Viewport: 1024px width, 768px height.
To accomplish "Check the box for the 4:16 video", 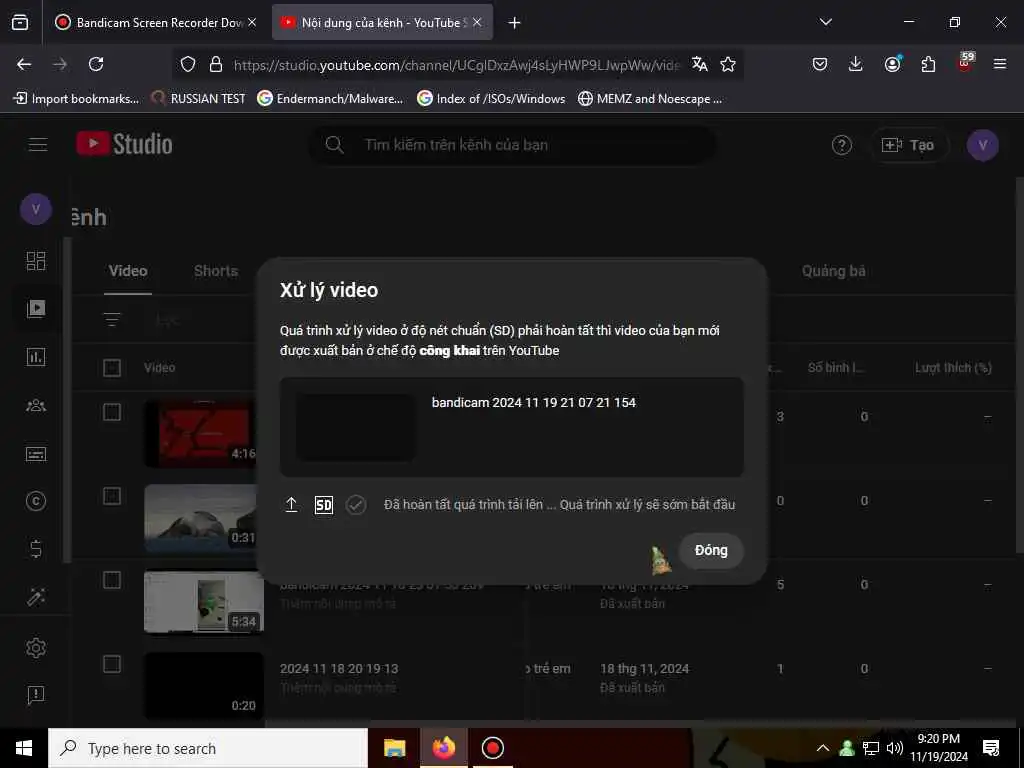I will (x=112, y=412).
